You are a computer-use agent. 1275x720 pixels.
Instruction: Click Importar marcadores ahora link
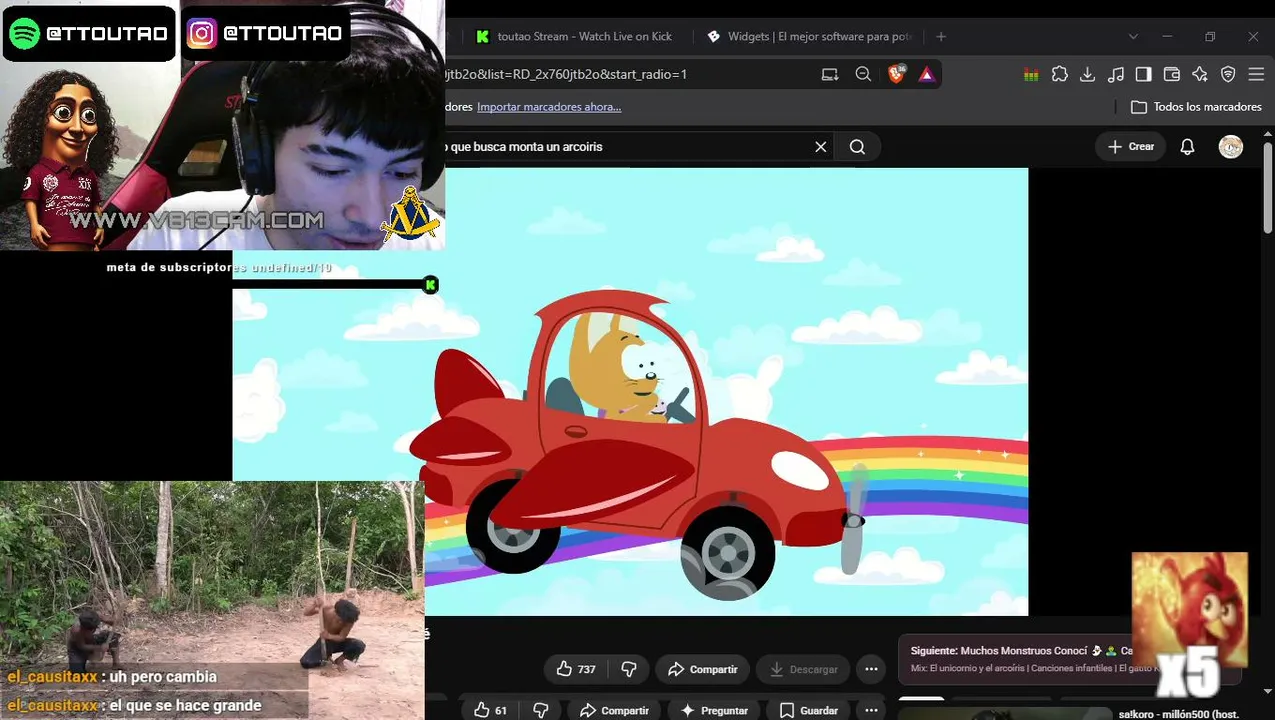[549, 107]
